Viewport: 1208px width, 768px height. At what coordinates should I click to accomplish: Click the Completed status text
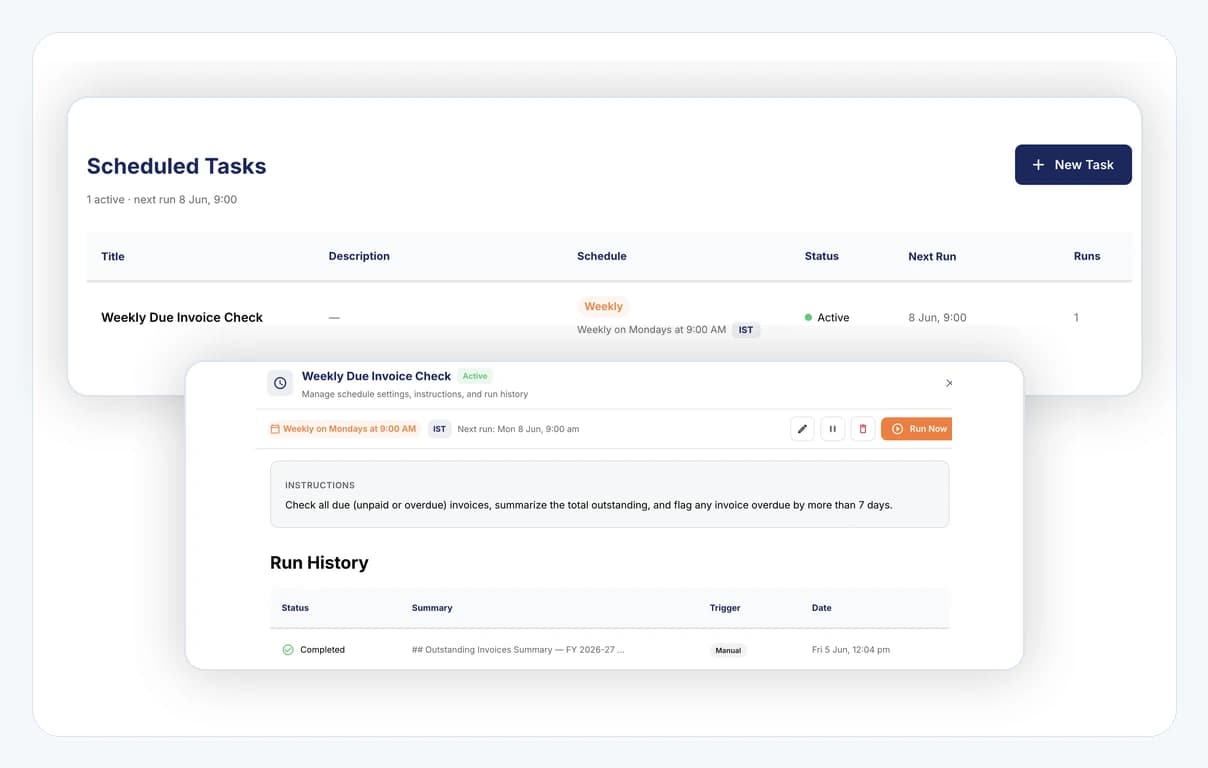click(x=322, y=650)
